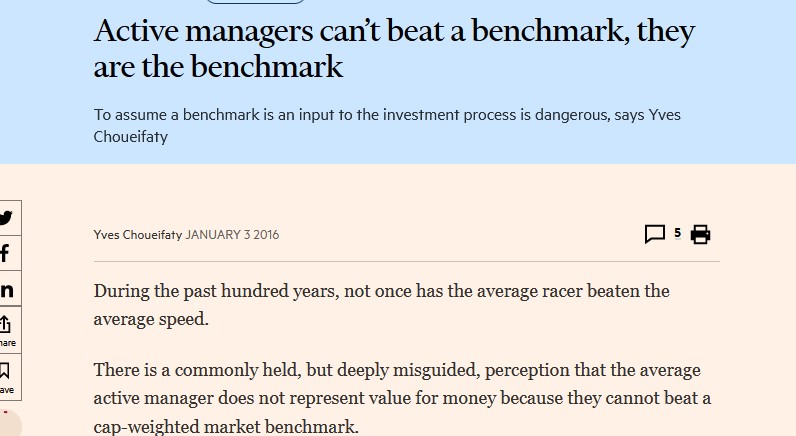Open the generic Share options icon
This screenshot has height=436, width=796.
(6, 327)
